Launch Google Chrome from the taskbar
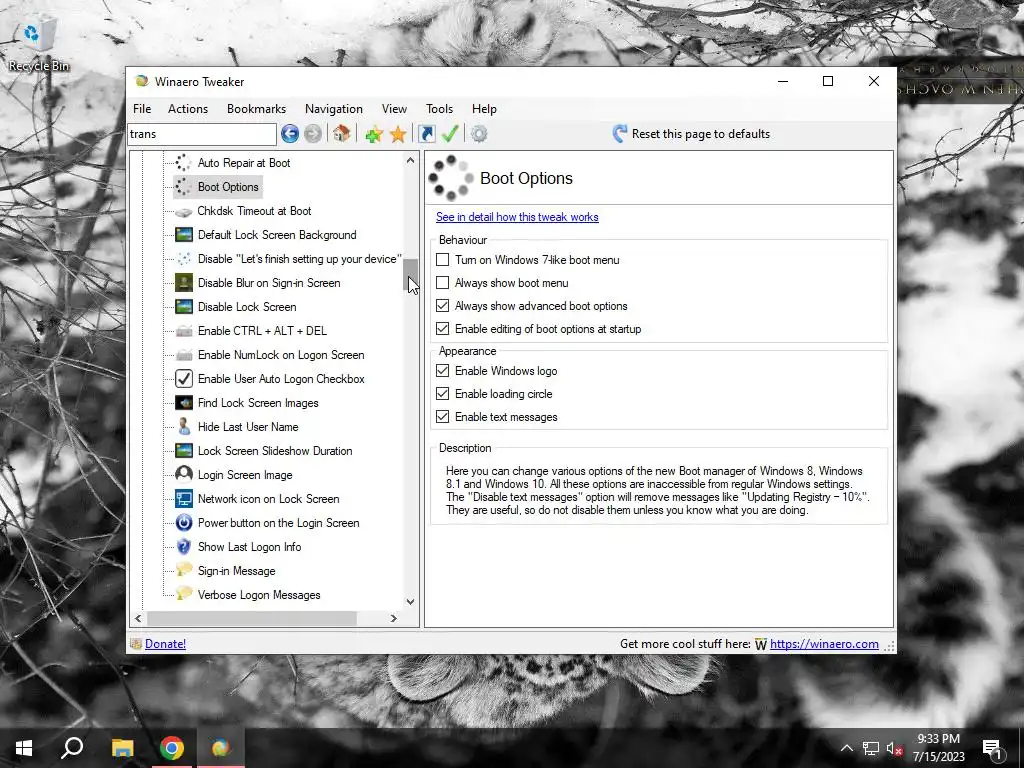Screen dimensions: 1024x768 pyautogui.click(x=172, y=748)
